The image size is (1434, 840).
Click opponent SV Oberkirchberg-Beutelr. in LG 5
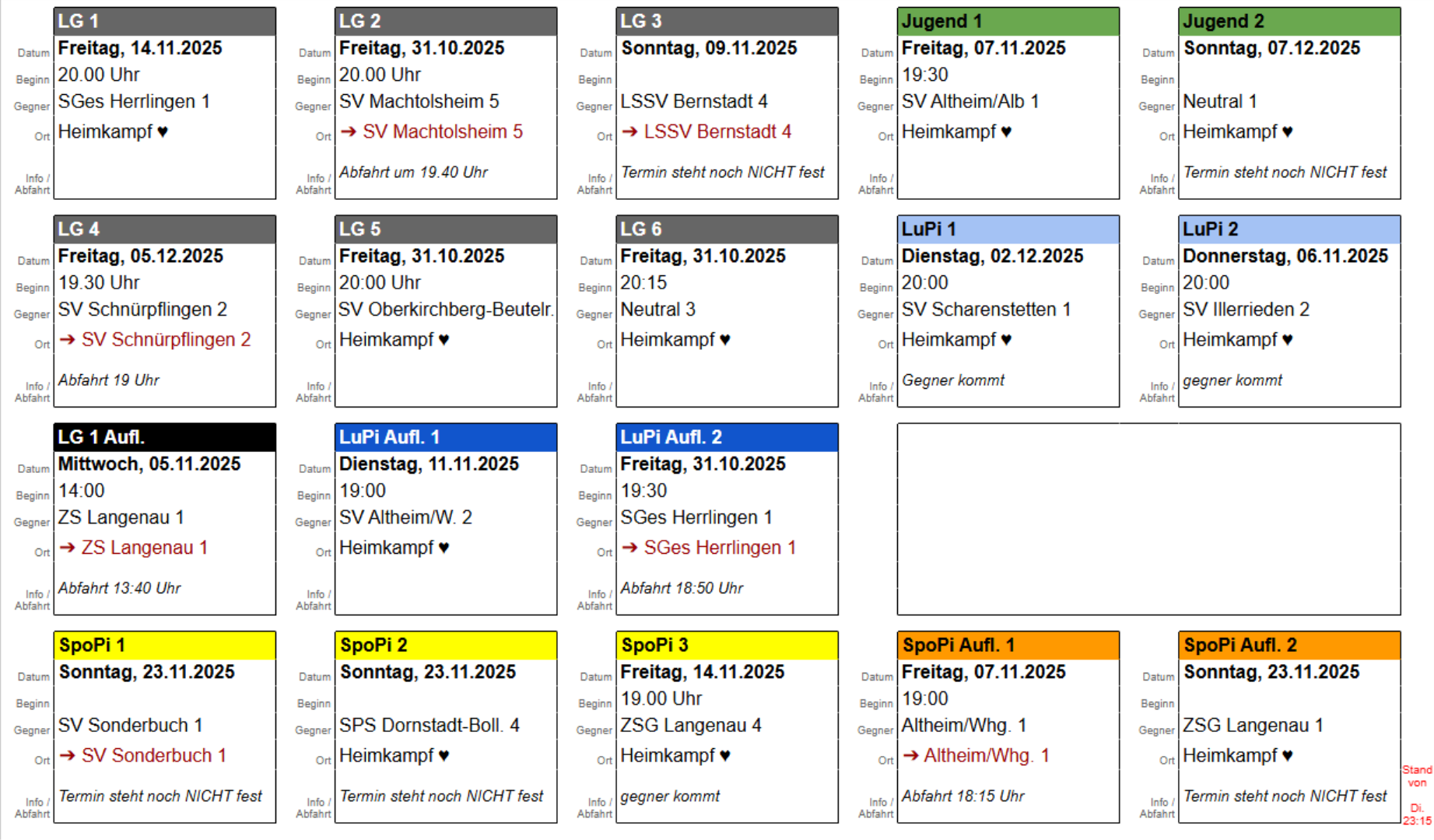click(x=446, y=310)
